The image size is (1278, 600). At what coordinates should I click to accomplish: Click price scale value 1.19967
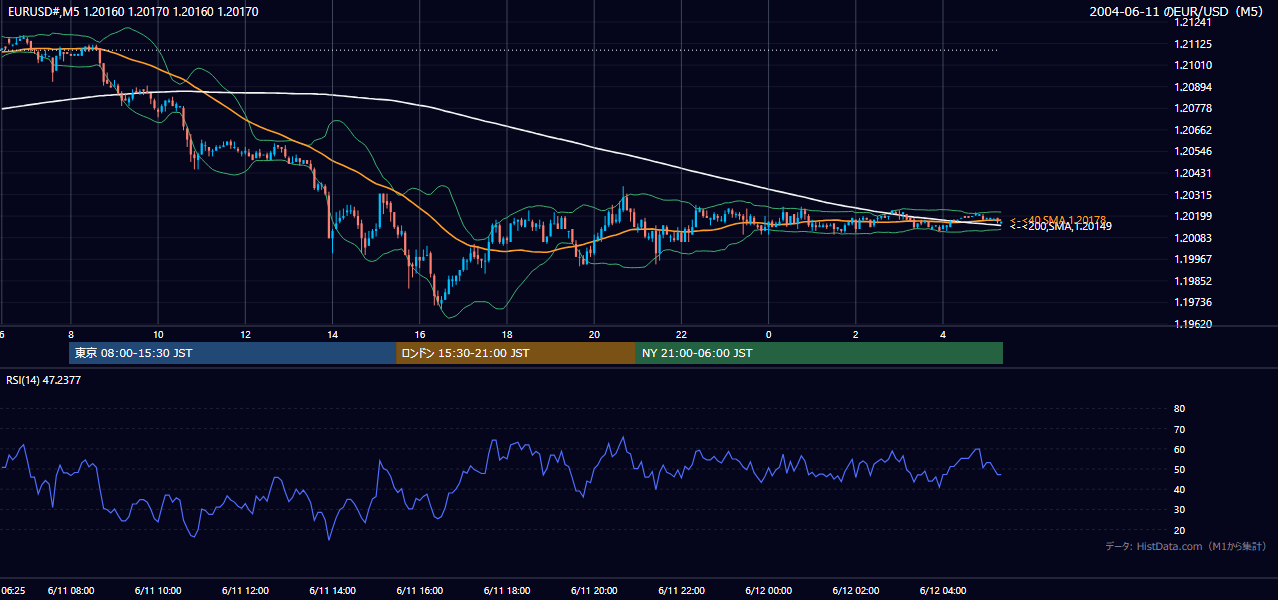[1193, 259]
